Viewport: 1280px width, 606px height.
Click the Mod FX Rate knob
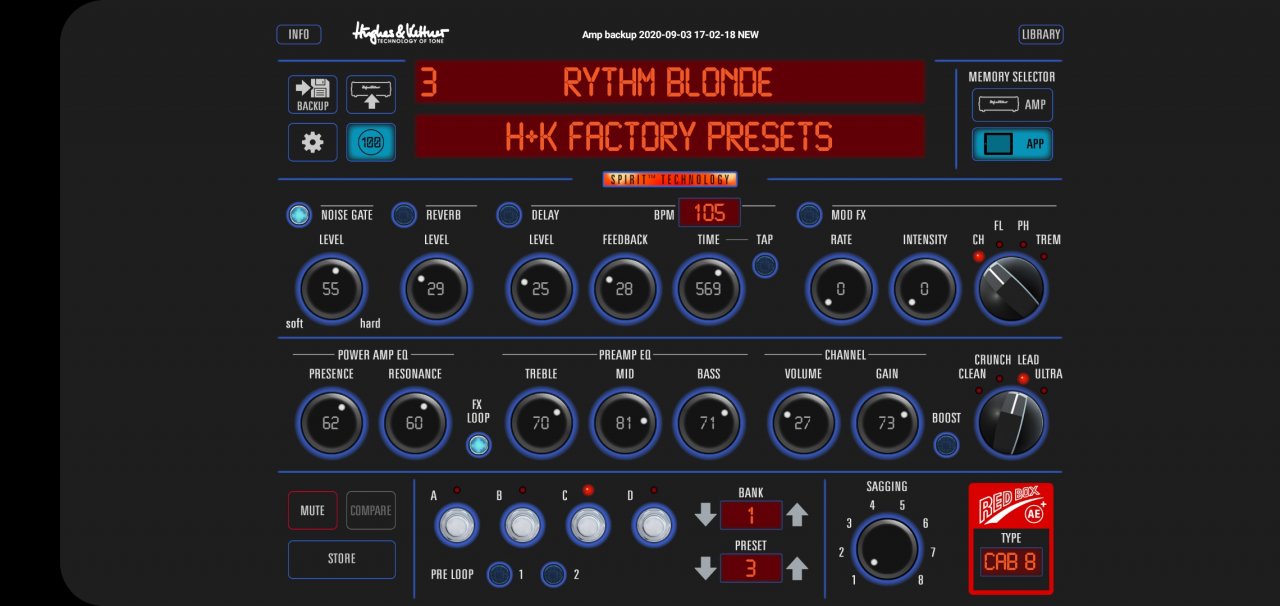[x=841, y=289]
